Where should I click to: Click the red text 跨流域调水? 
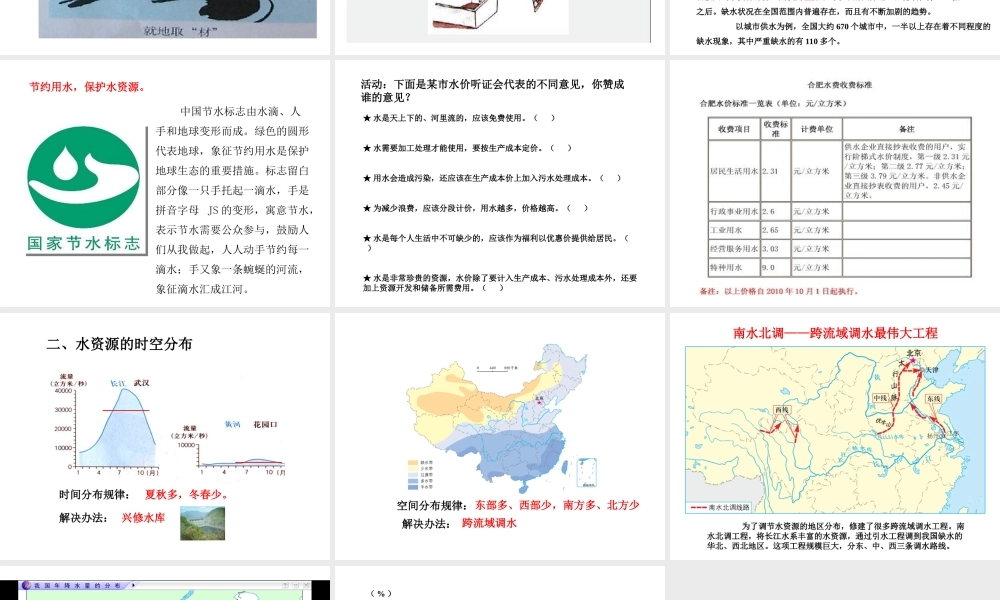[489, 523]
